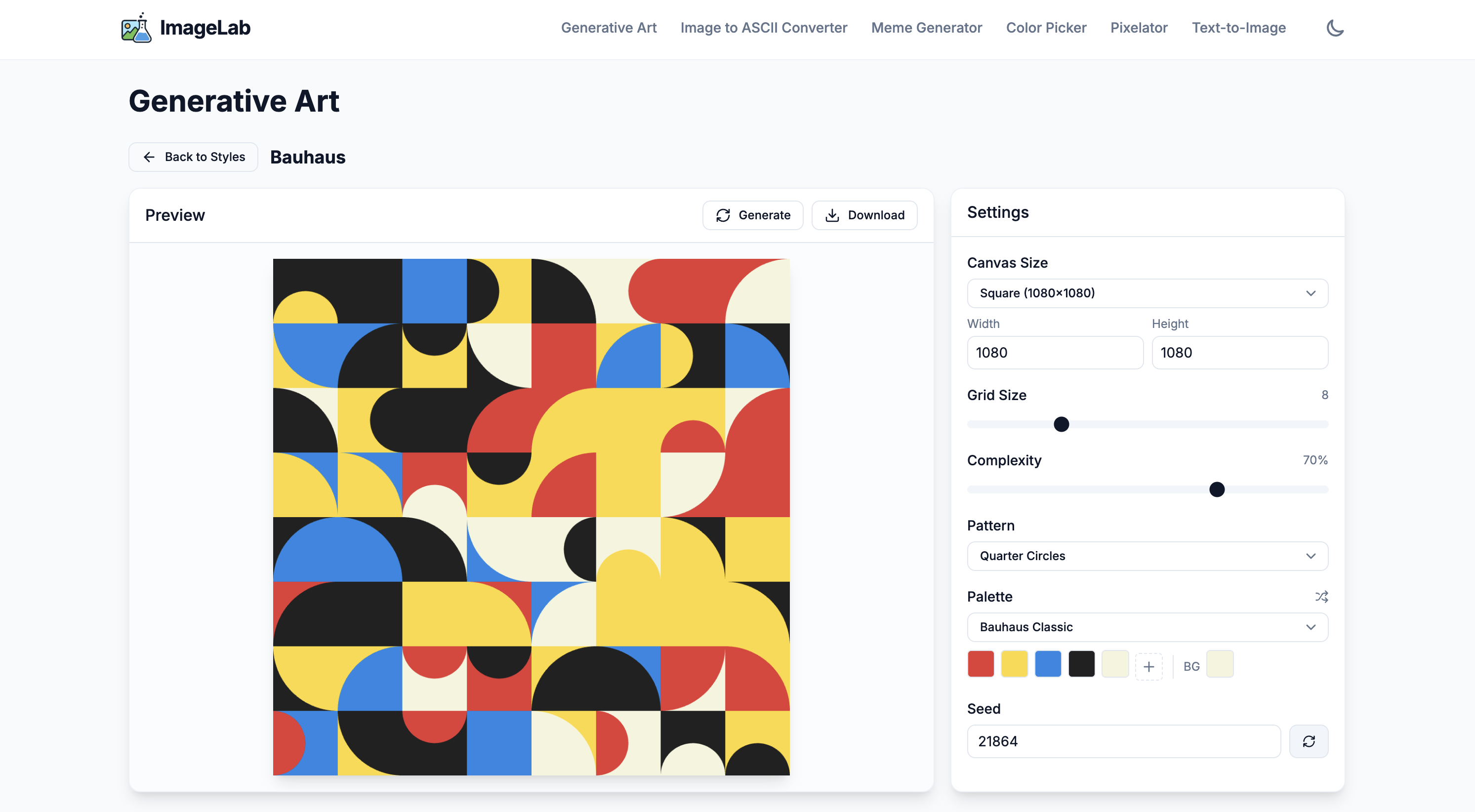
Task: Open the Canvas Size dropdown
Action: coord(1147,293)
